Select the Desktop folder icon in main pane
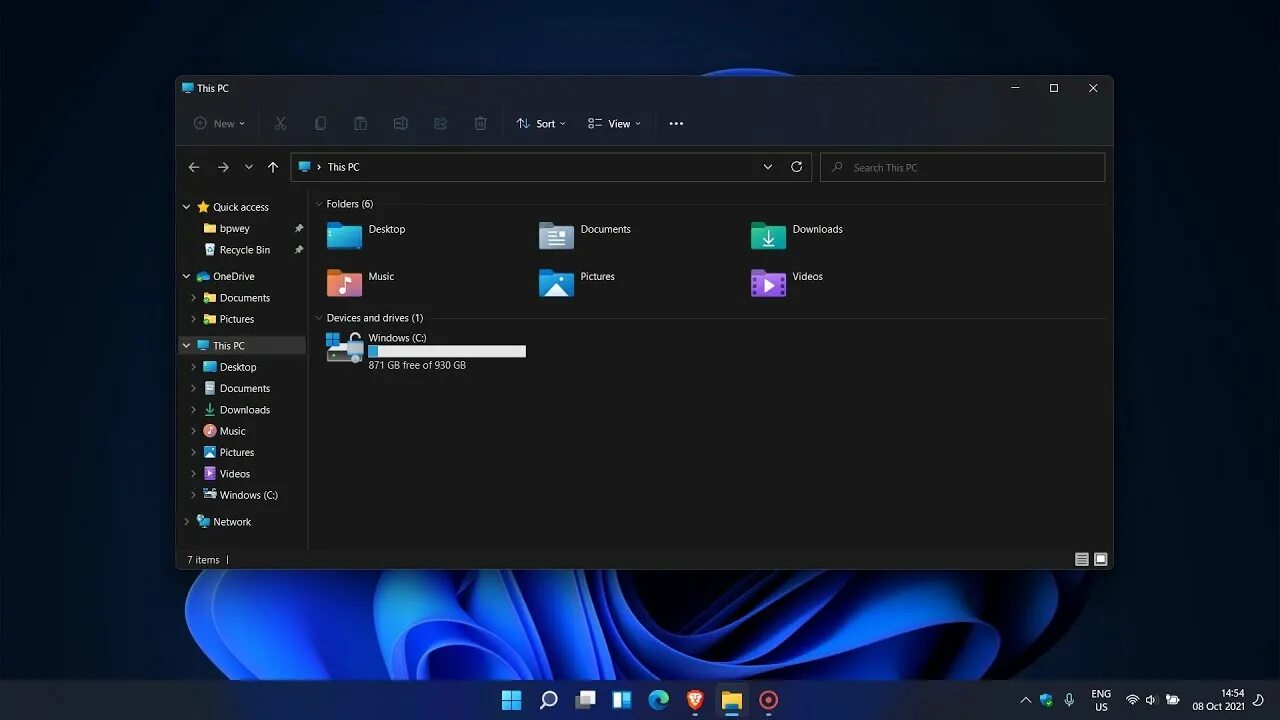Image resolution: width=1280 pixels, height=720 pixels. tap(344, 235)
